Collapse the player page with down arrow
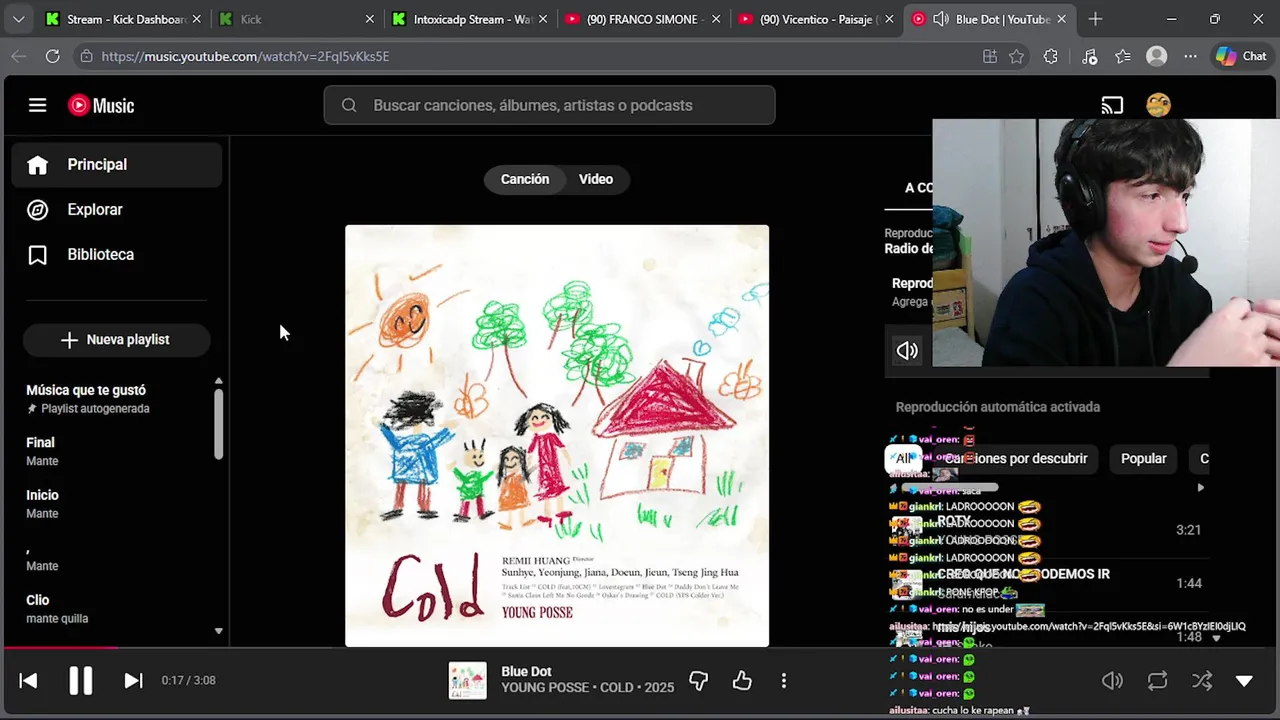Image resolution: width=1280 pixels, height=720 pixels. tap(1244, 681)
